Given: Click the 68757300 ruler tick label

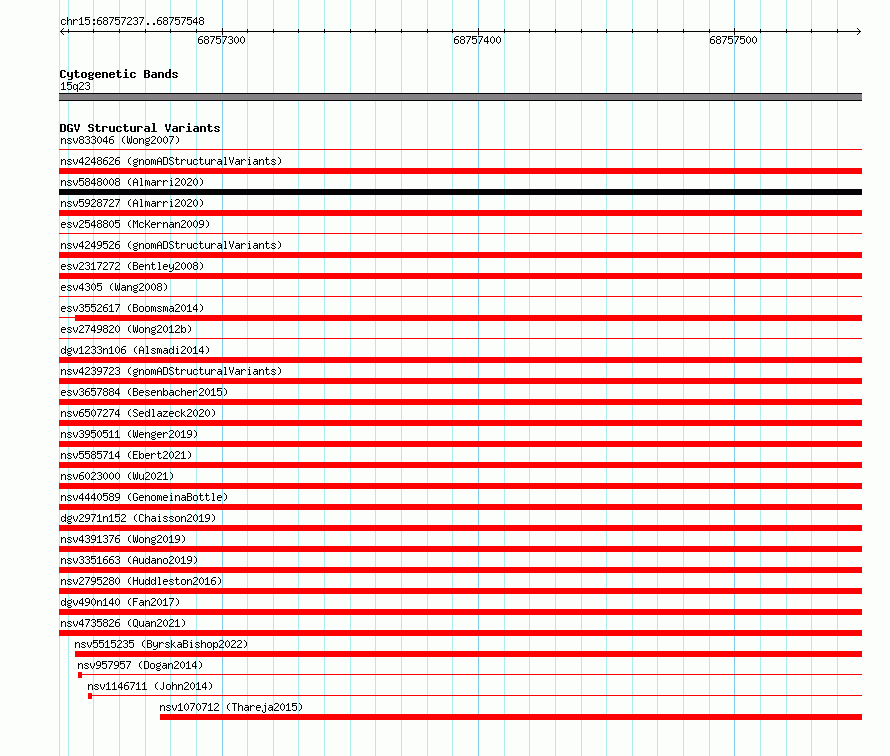Looking at the screenshot, I should [221, 40].
